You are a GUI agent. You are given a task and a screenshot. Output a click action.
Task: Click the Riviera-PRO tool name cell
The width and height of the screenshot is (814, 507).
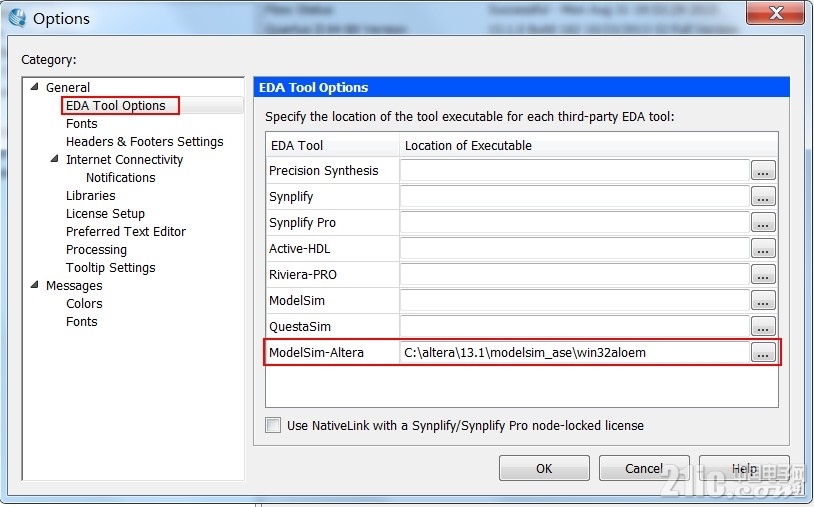(332, 274)
